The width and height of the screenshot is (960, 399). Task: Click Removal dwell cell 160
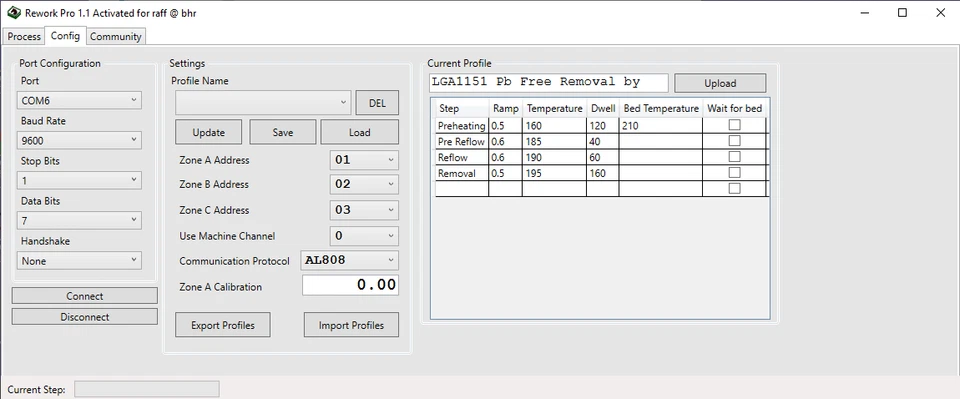point(603,173)
